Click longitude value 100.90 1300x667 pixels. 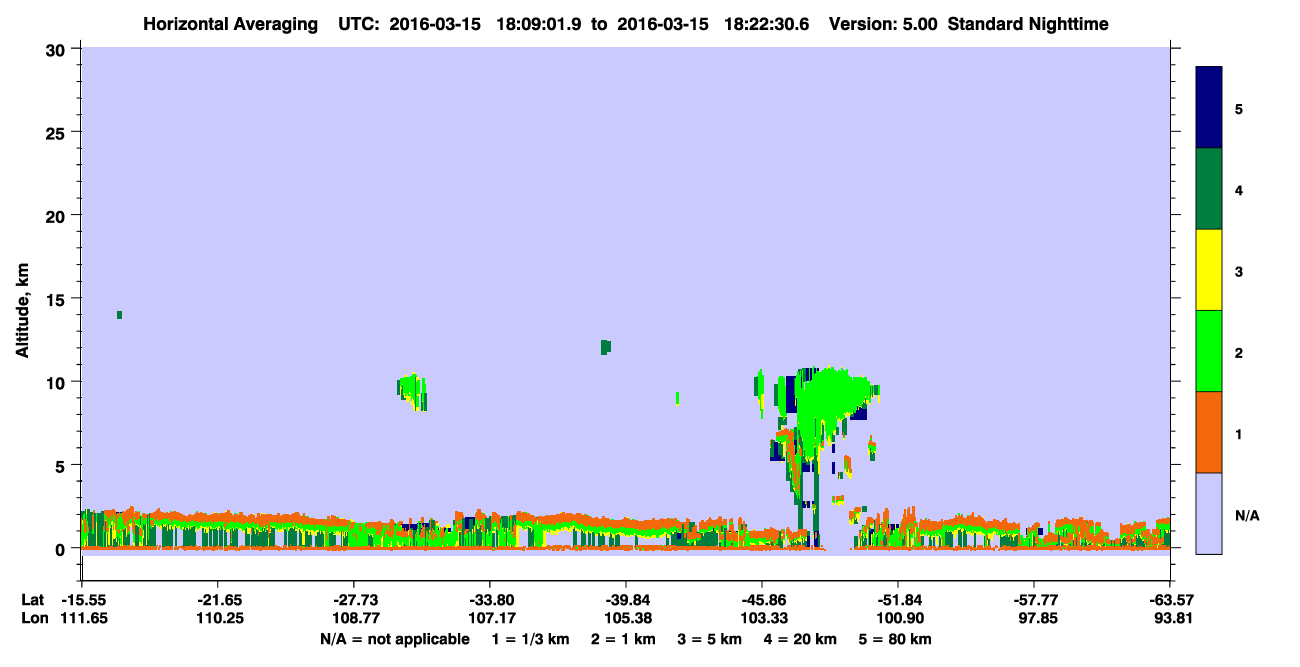coord(898,618)
